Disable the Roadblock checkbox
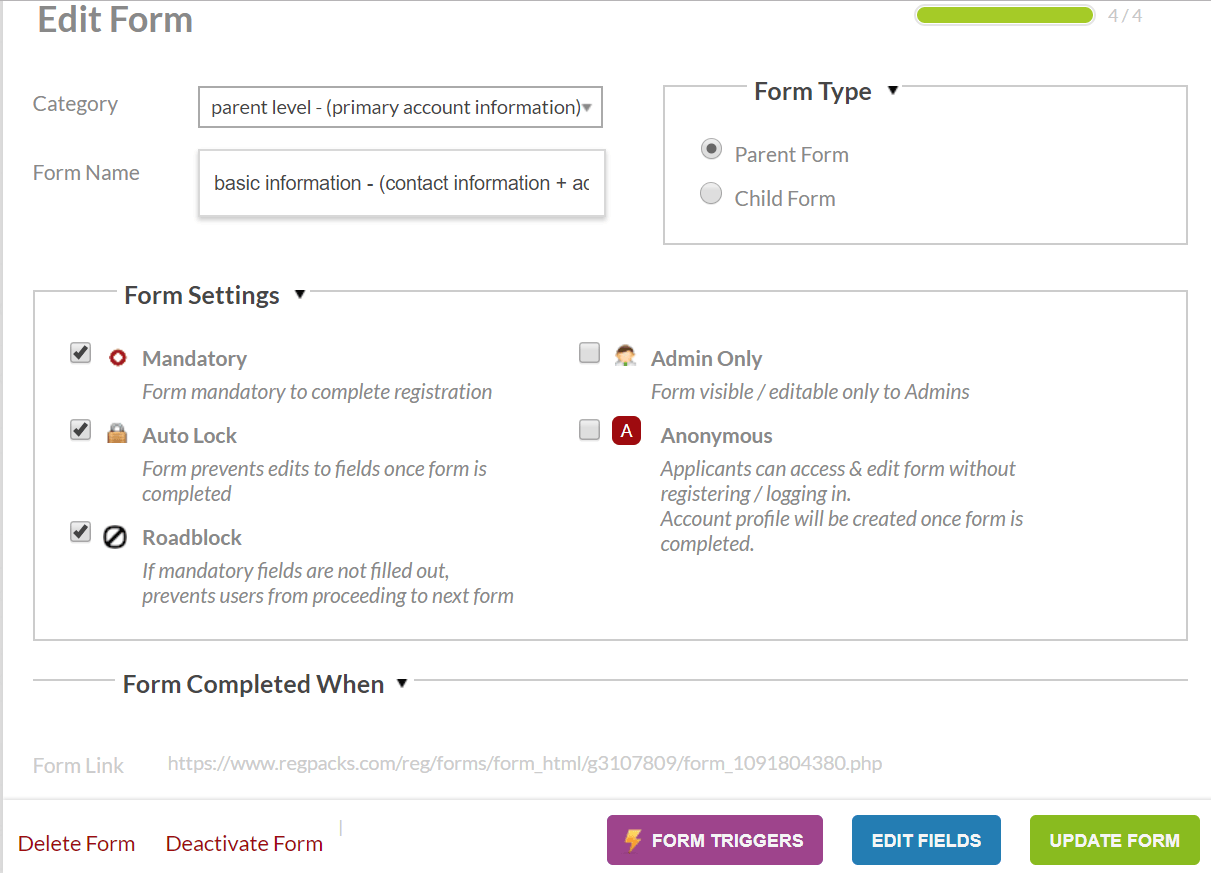 tap(81, 532)
